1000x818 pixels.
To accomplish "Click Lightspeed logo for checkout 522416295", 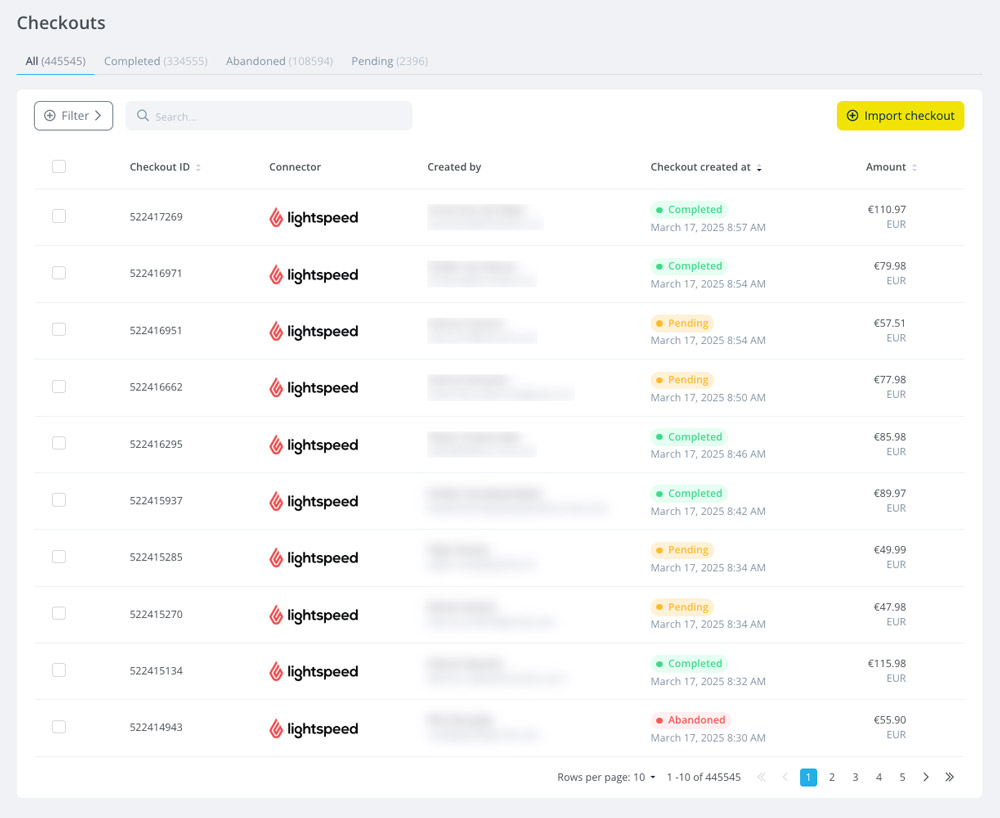I will [314, 444].
